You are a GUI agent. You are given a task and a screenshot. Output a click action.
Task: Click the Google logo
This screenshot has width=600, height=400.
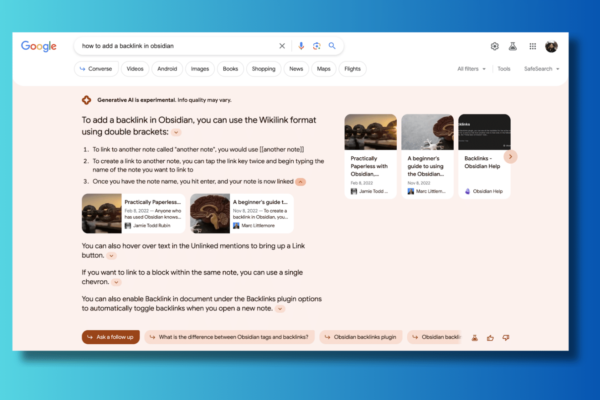pyautogui.click(x=39, y=46)
